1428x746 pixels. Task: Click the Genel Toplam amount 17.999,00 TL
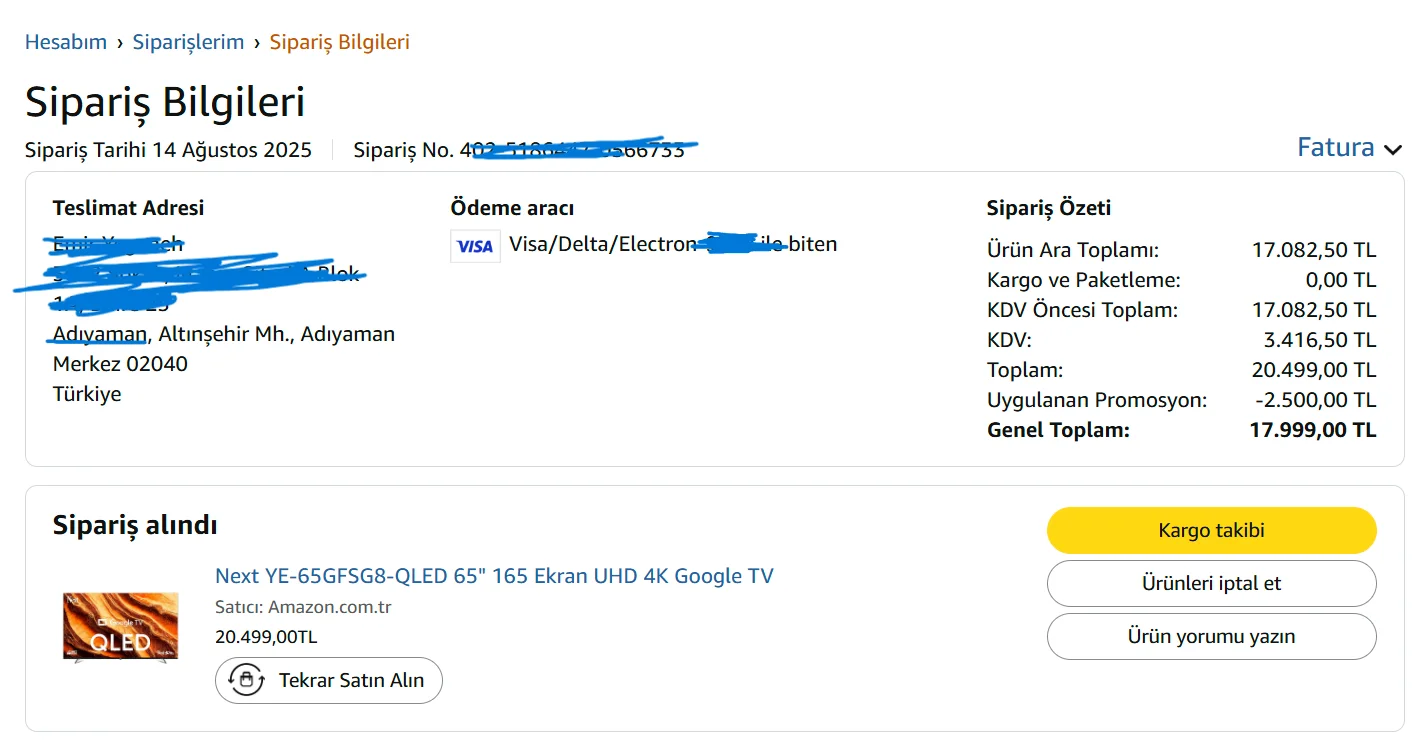(x=1312, y=430)
